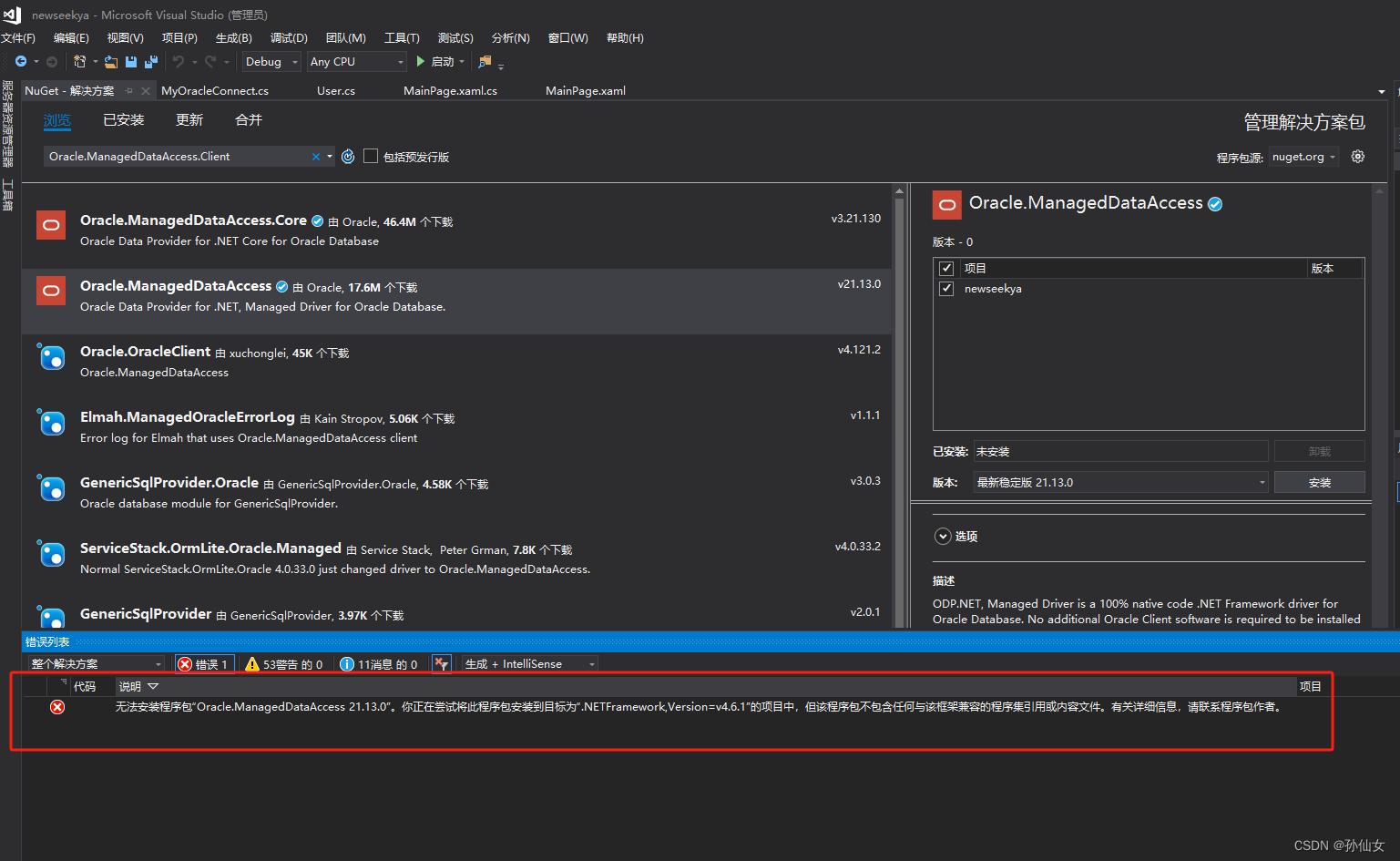Click the Project column header in error list
This screenshot has width=1400, height=861.
click(x=1311, y=687)
